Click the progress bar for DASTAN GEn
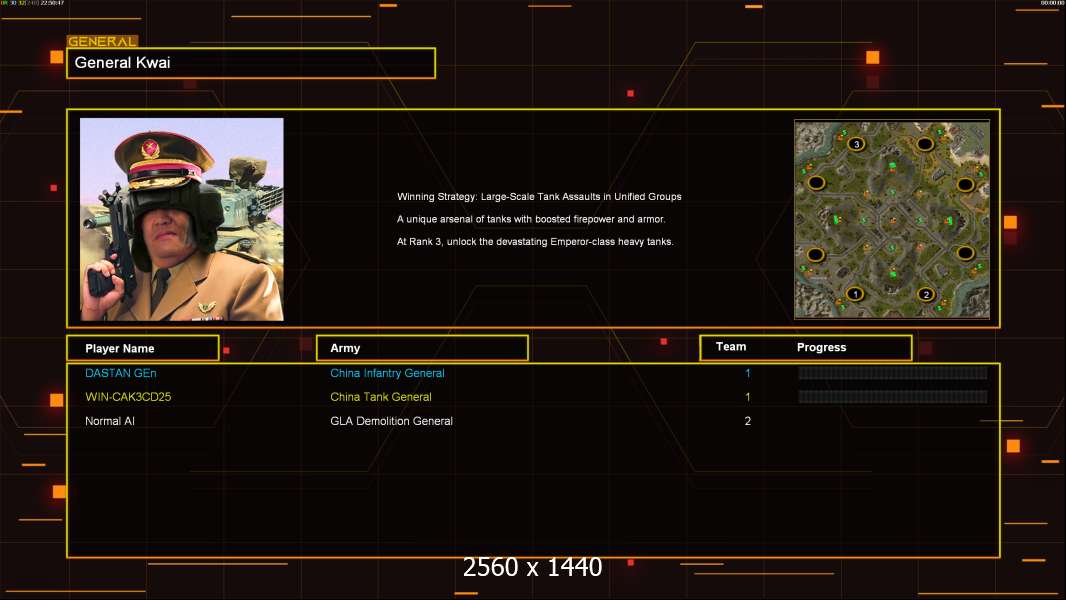1066x600 pixels. (892, 373)
